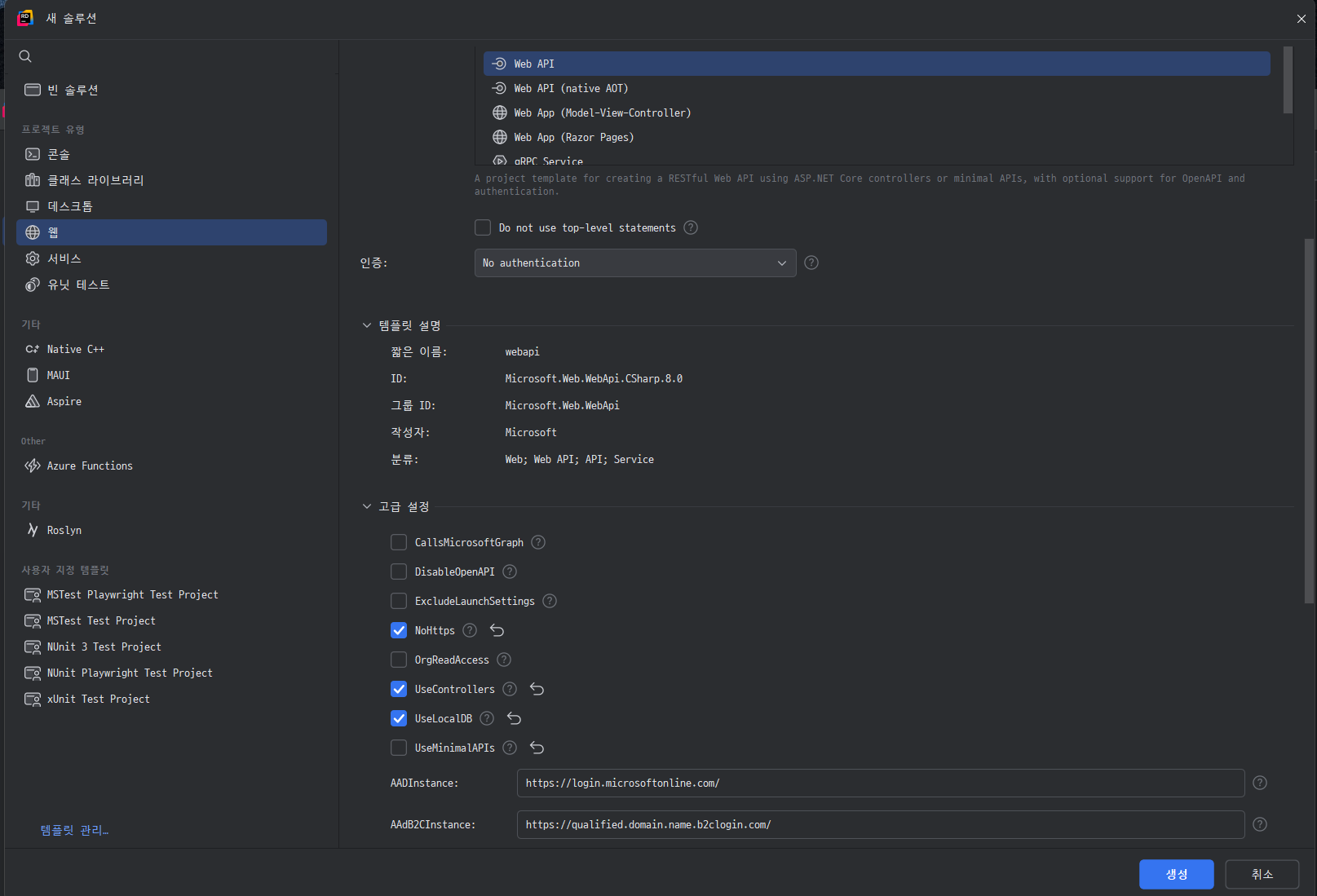Collapse the 고급 설정 section
This screenshot has width=1317, height=896.
point(367,506)
